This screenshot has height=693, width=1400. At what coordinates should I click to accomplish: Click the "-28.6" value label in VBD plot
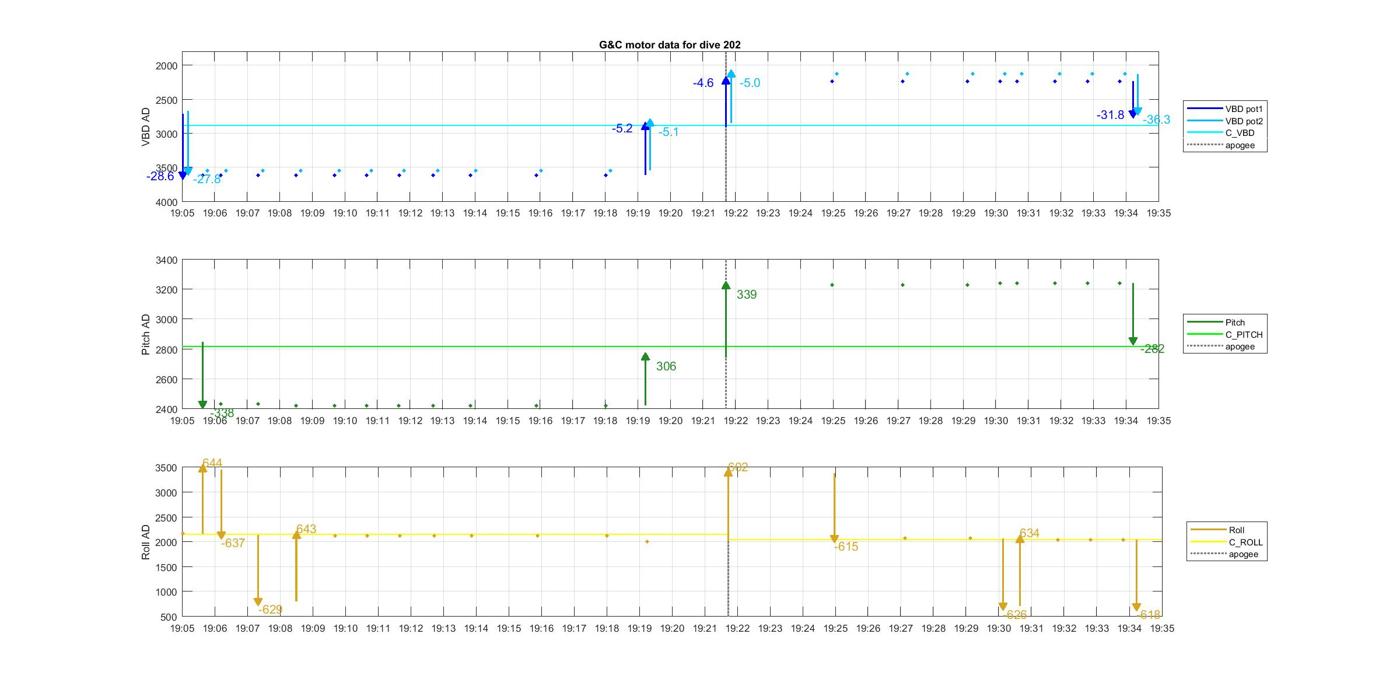tap(160, 176)
